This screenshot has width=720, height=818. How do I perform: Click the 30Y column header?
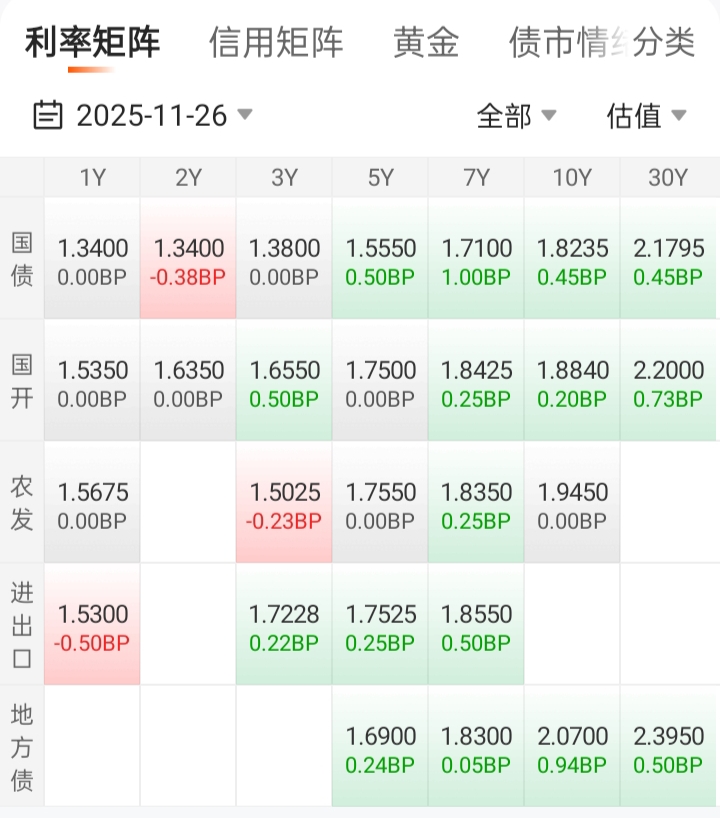click(x=668, y=178)
